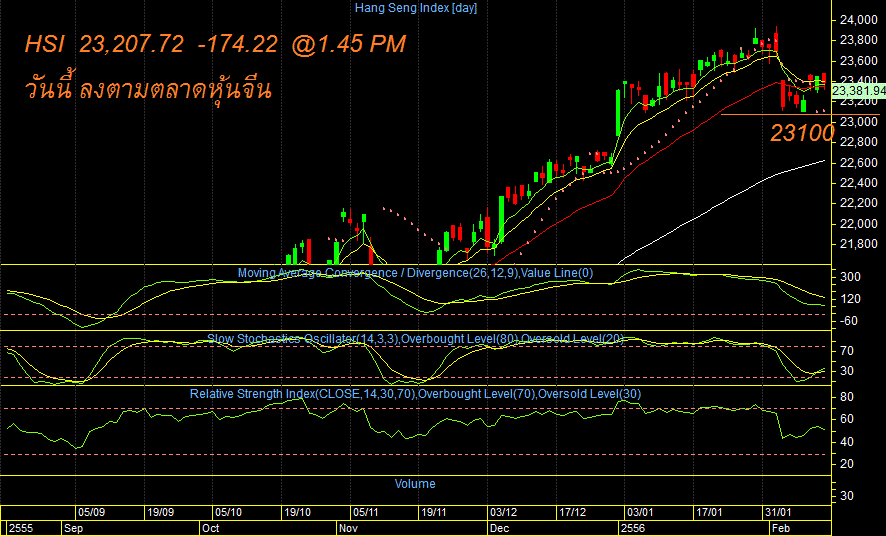Select the 03/01 date marker
The image size is (886, 536).
(x=641, y=513)
